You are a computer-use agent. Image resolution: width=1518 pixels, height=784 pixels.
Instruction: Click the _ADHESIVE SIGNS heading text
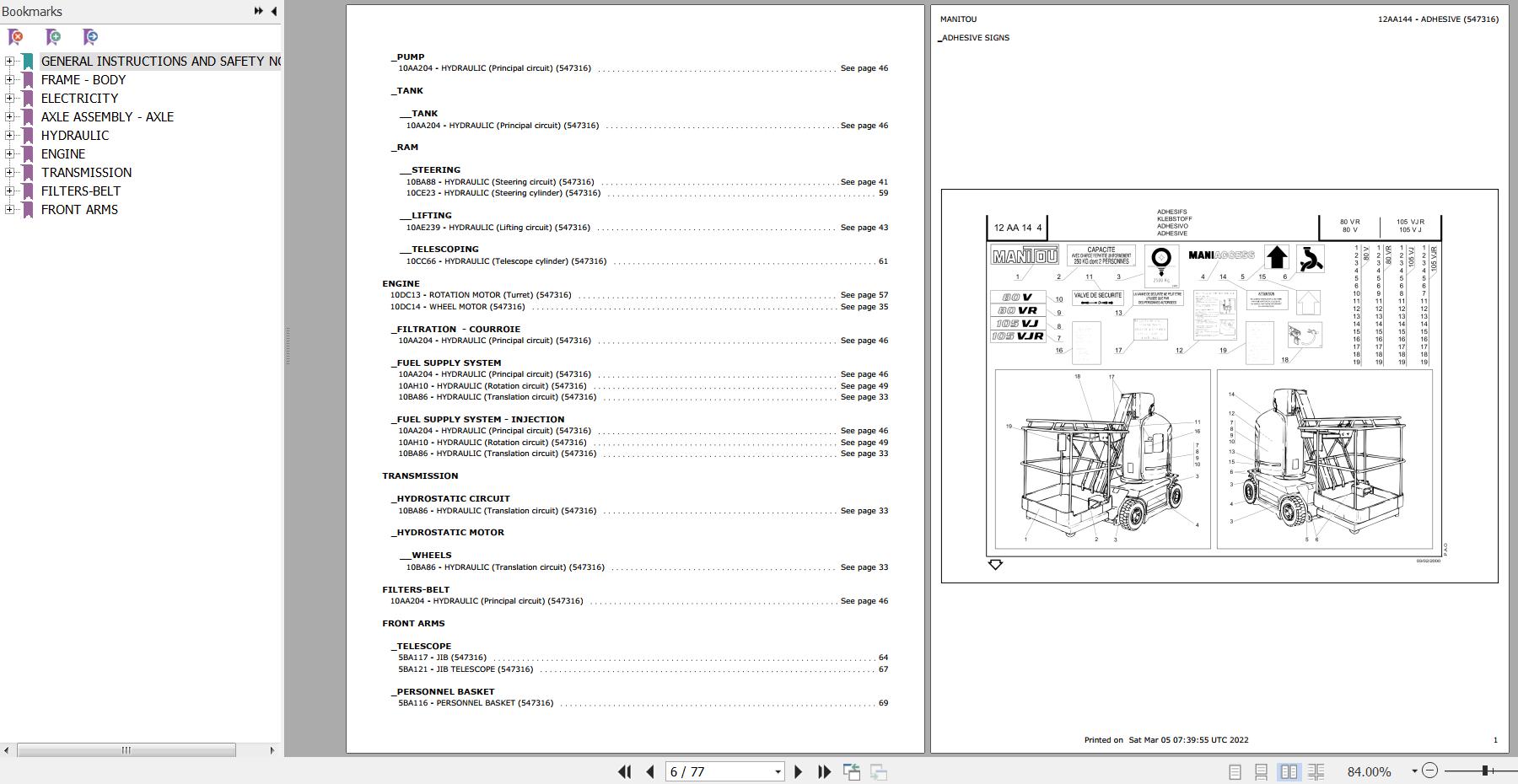click(973, 38)
